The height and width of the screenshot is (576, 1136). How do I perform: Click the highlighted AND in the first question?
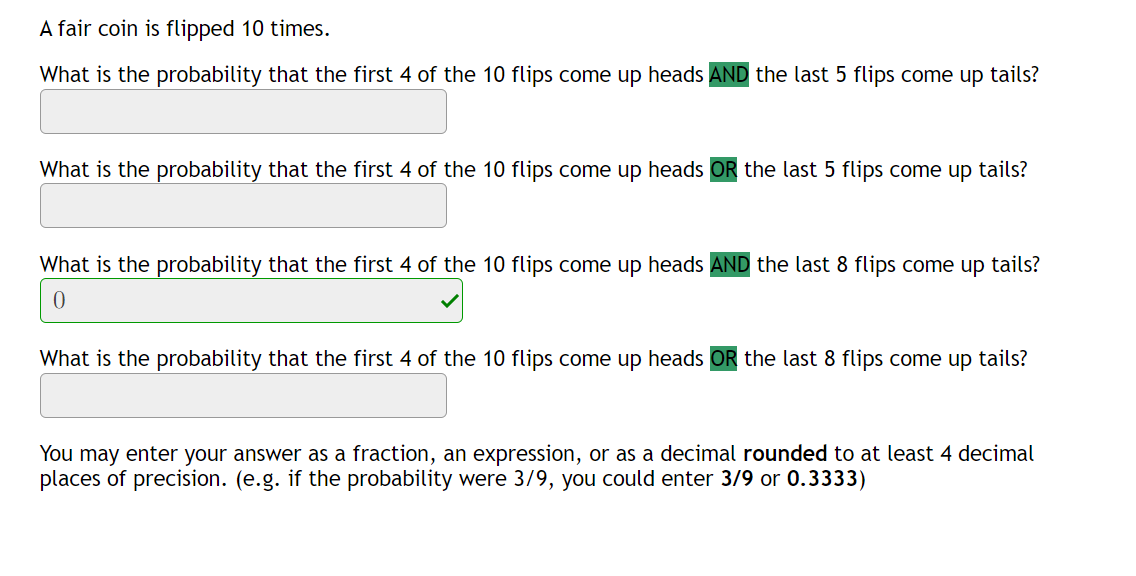(729, 74)
